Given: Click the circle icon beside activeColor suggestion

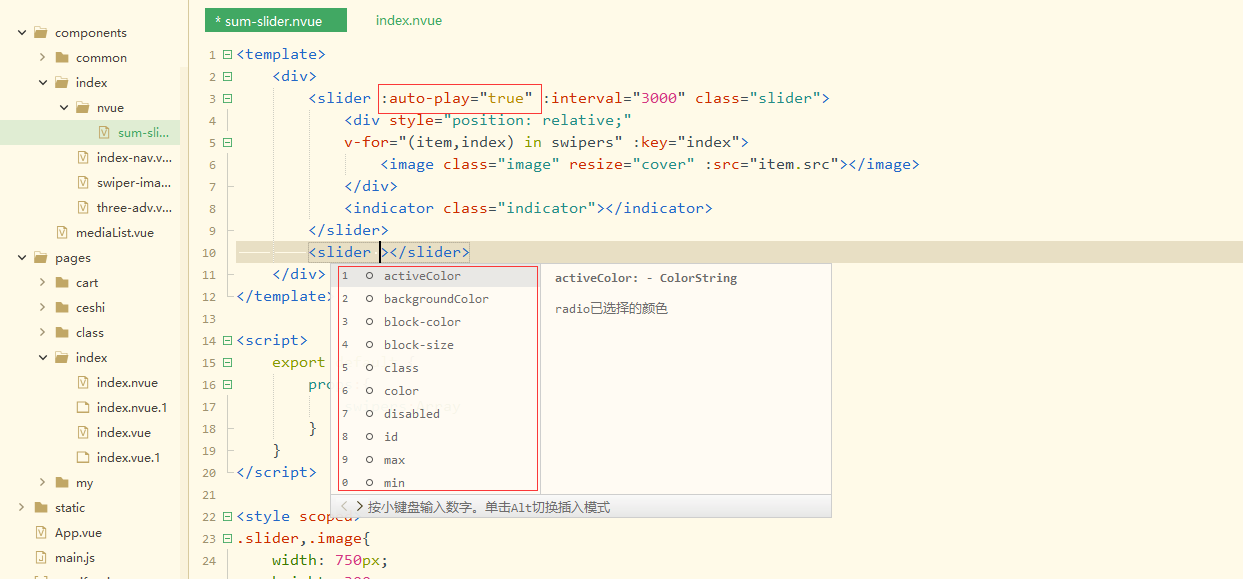Looking at the screenshot, I should pos(369,276).
